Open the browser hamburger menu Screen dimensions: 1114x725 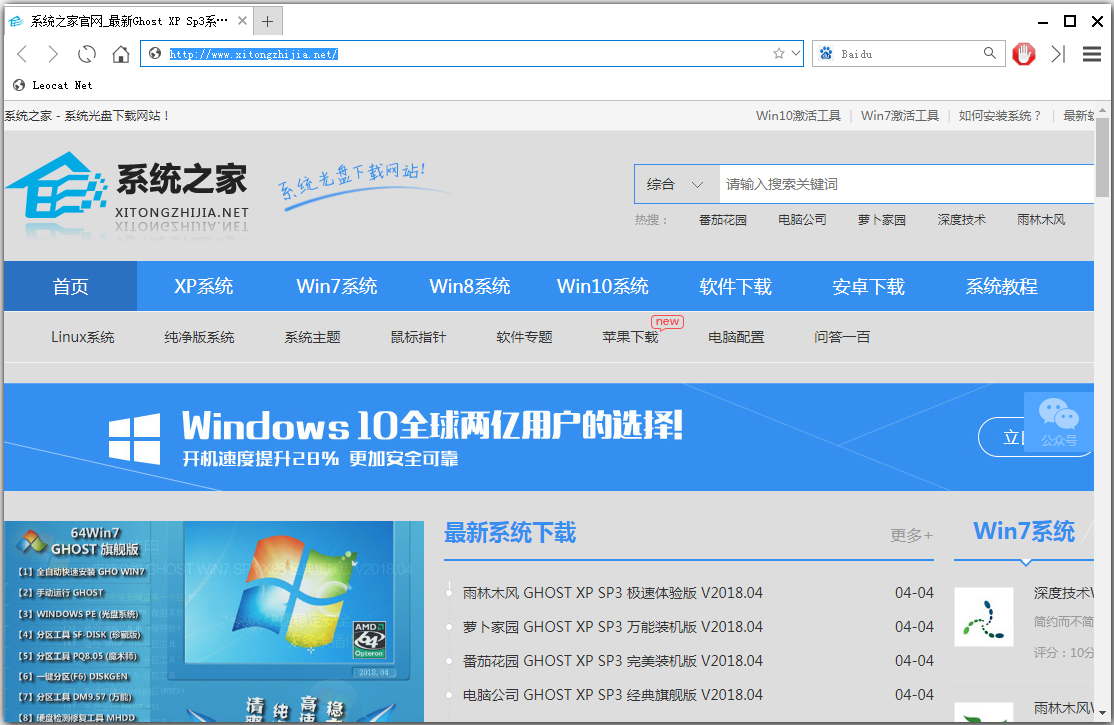1092,54
